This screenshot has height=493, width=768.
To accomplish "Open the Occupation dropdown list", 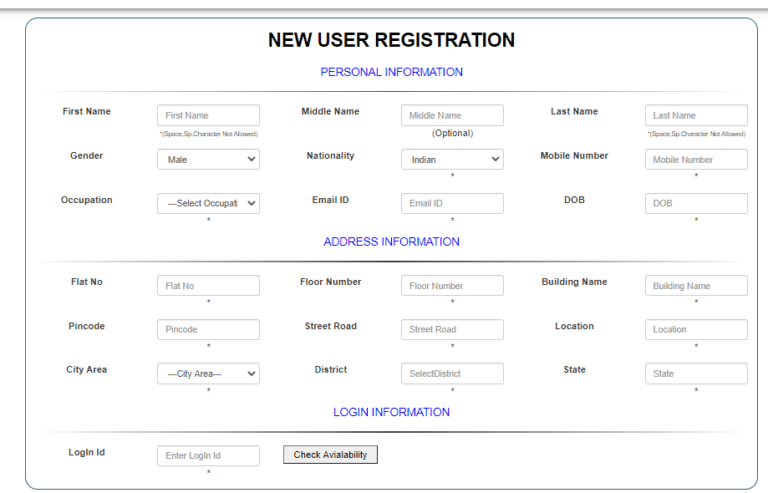I will (x=208, y=204).
